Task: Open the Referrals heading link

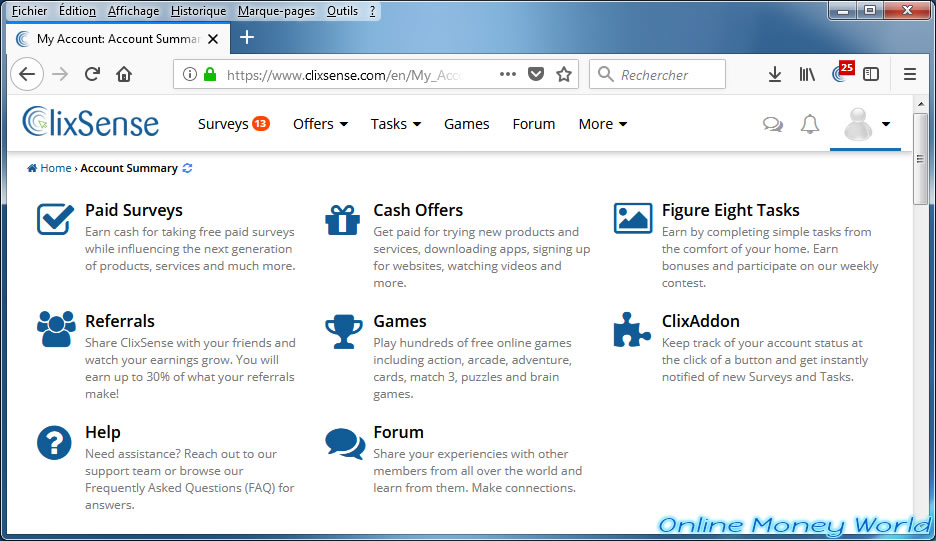Action: click(x=119, y=321)
